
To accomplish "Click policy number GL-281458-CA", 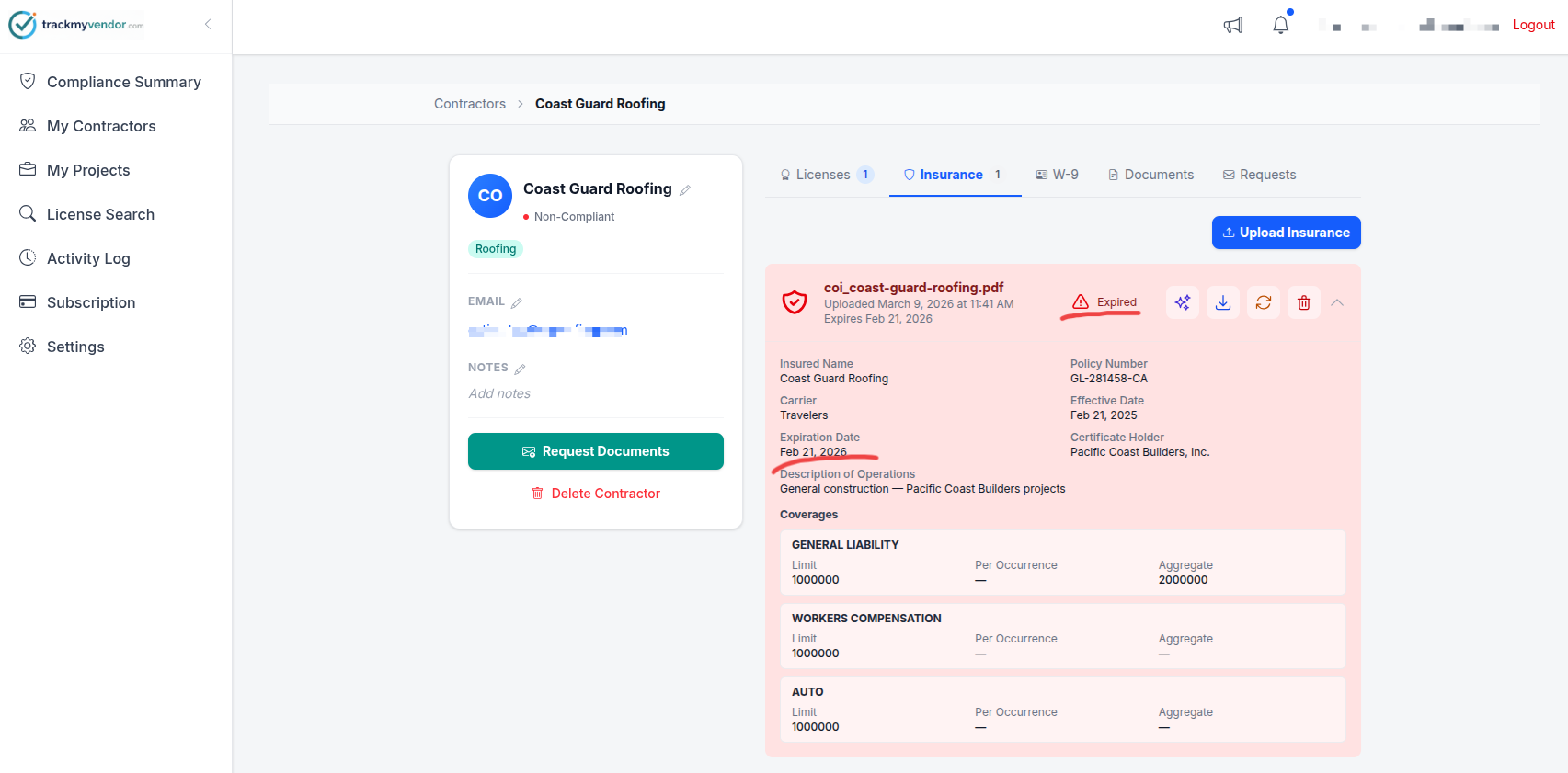I will point(1109,379).
